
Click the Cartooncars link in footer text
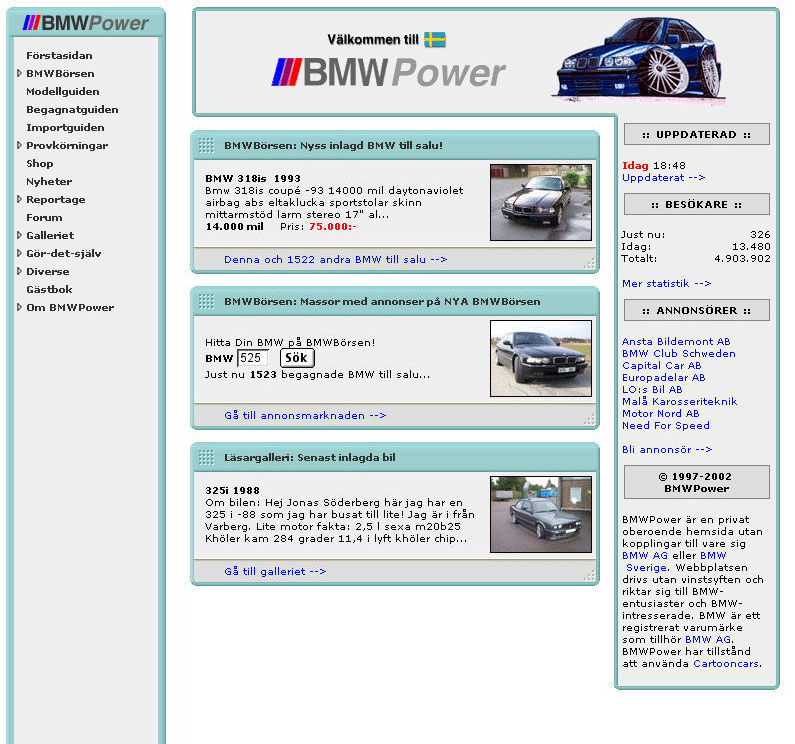pyautogui.click(x=726, y=664)
